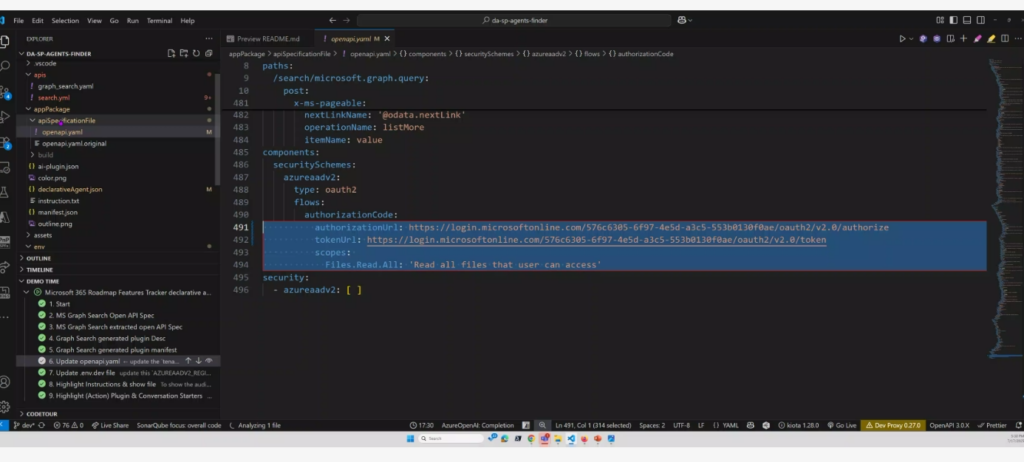This screenshot has height=462, width=1024.
Task: Click split editor icon in editor toolbar
Action: (1004, 39)
